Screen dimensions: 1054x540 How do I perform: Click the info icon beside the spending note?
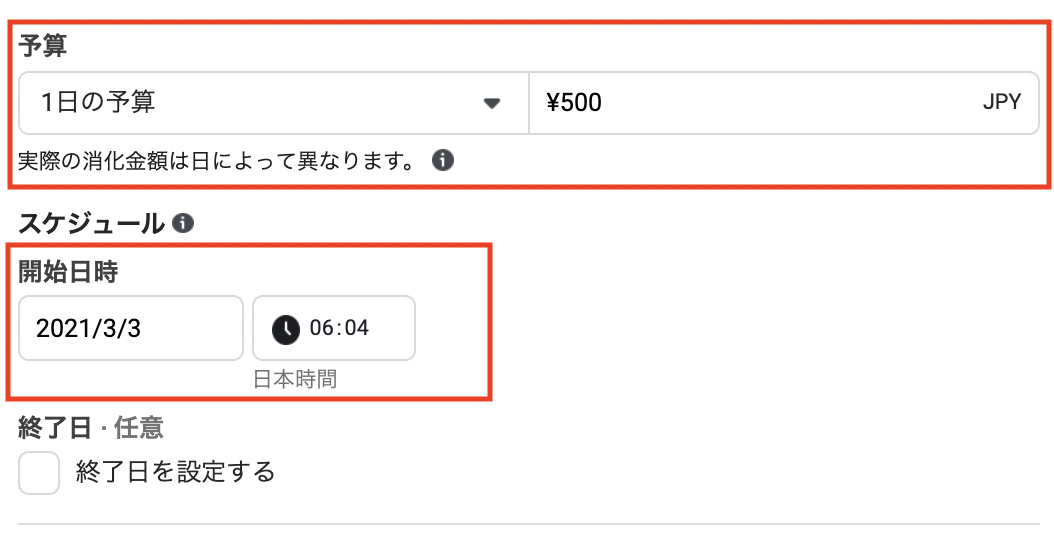443,160
